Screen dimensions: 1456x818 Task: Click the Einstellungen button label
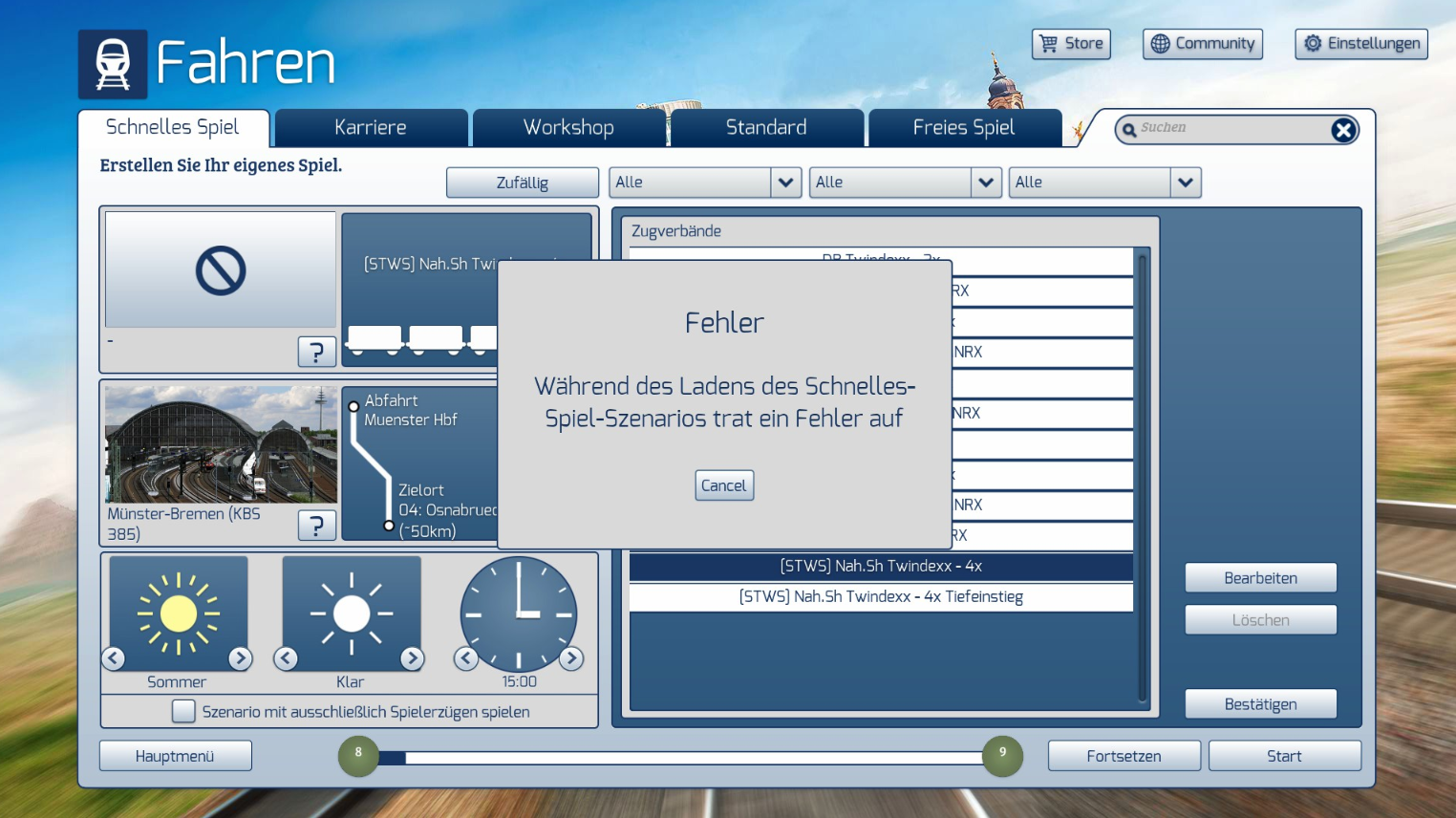coord(1374,44)
